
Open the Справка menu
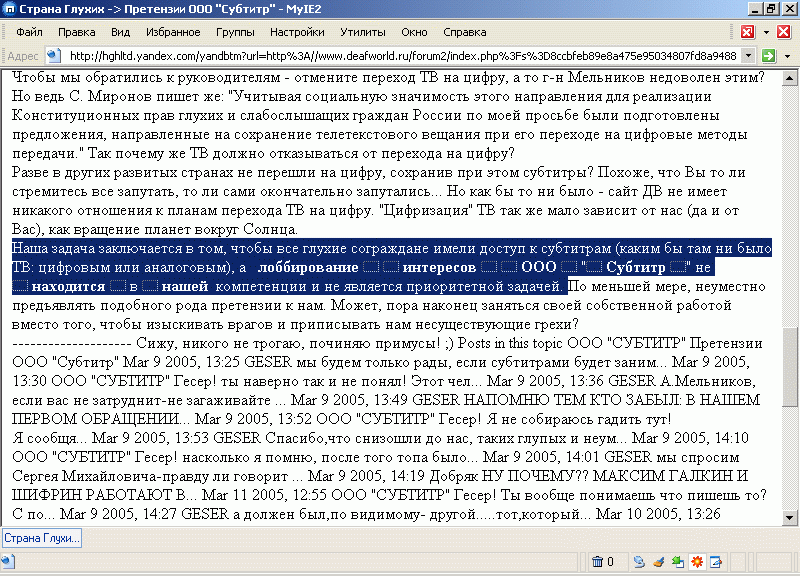pos(465,32)
